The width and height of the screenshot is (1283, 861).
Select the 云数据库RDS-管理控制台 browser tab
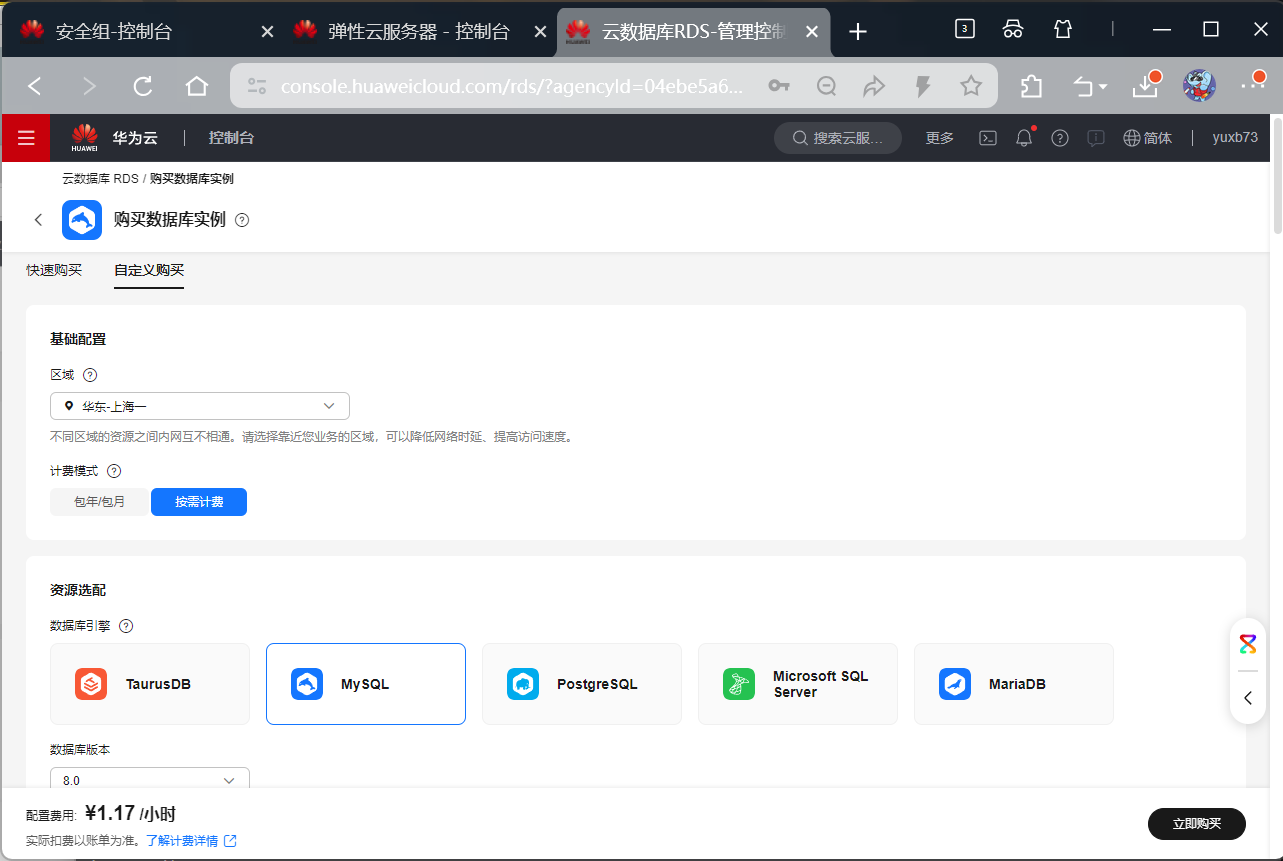(694, 32)
